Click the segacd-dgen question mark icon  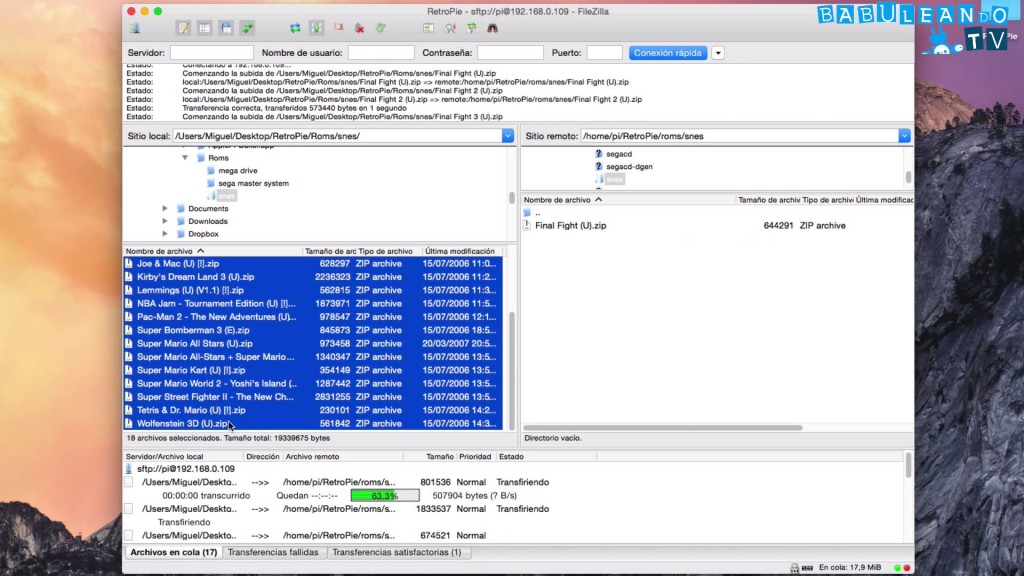coord(598,167)
